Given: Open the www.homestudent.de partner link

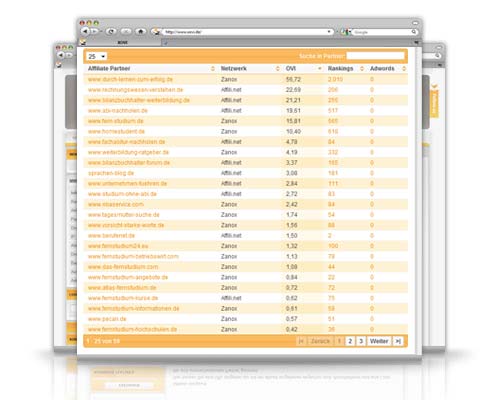Looking at the screenshot, I should tap(116, 131).
